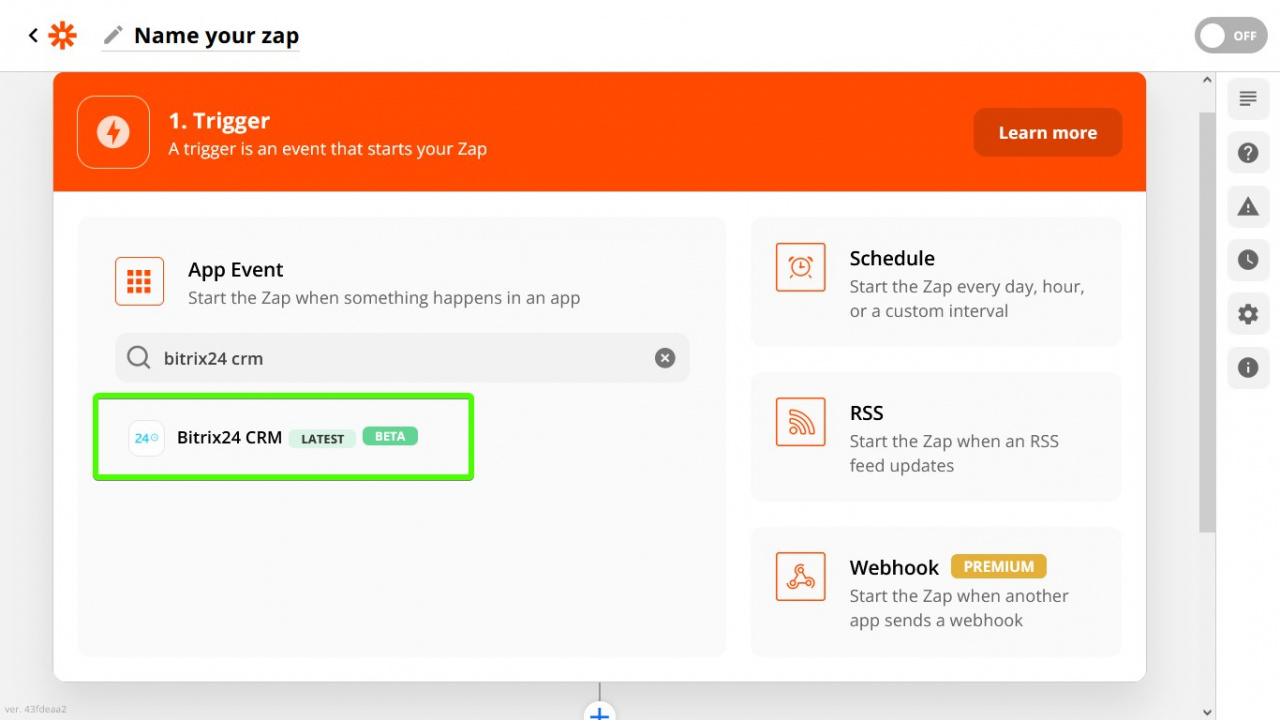Click the LATEST badge on Bitrix24 CRM

click(x=322, y=438)
